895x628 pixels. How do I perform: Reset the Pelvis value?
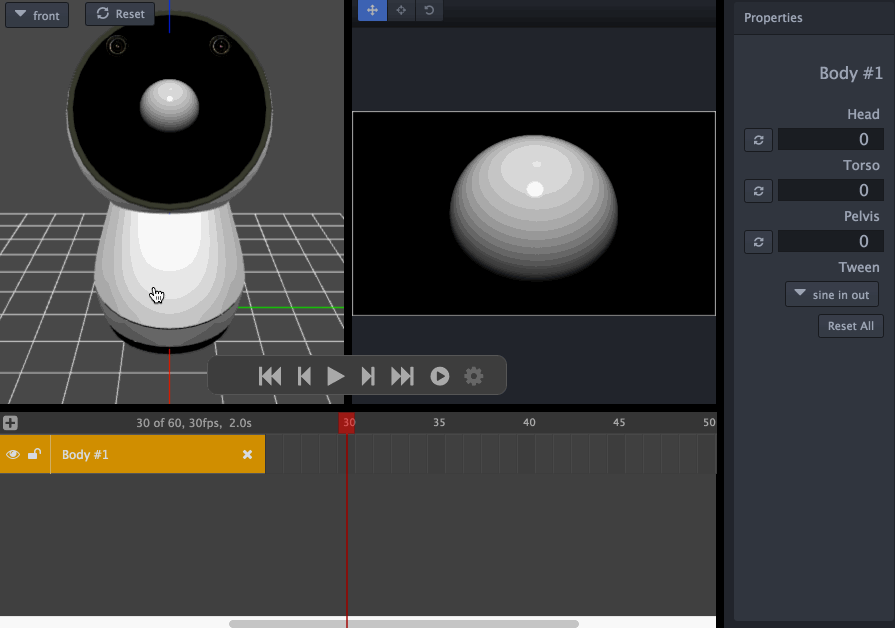point(759,242)
